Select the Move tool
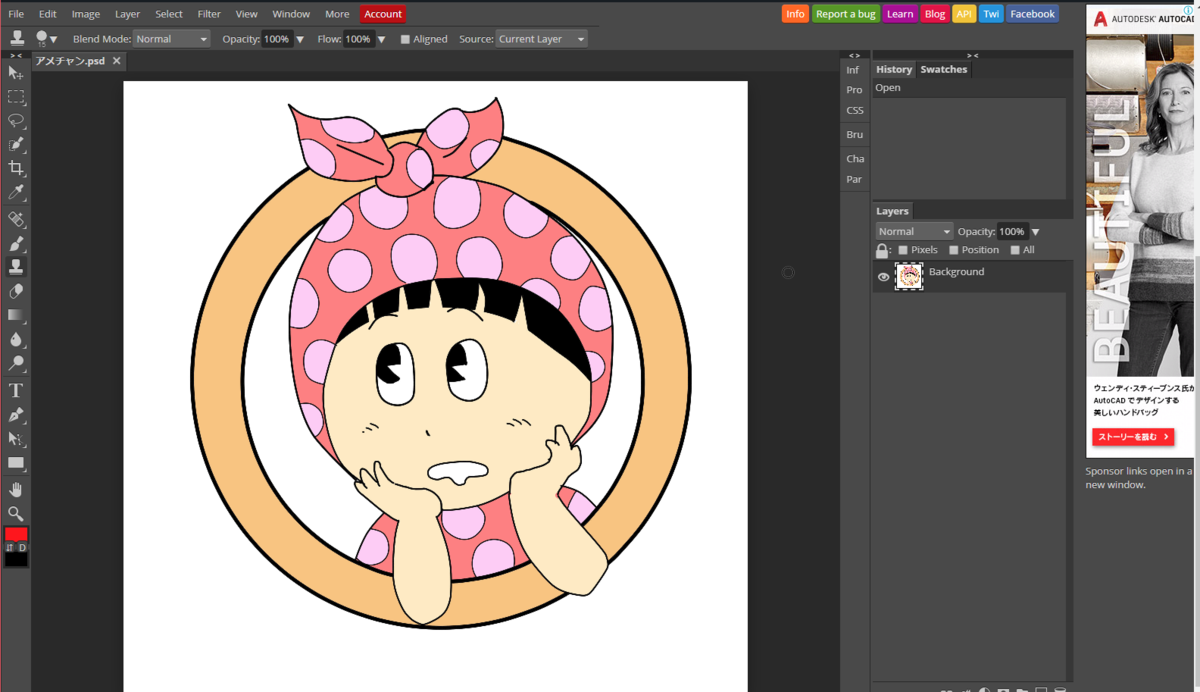 click(x=16, y=73)
